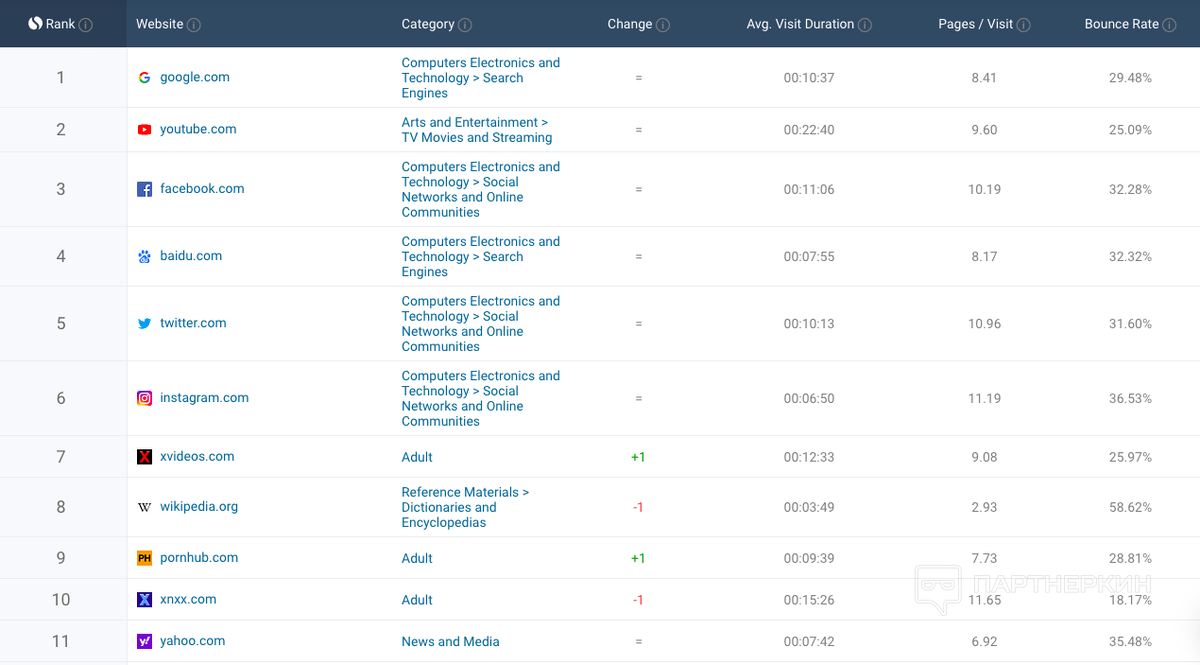Sort by the Category column header

pos(428,24)
